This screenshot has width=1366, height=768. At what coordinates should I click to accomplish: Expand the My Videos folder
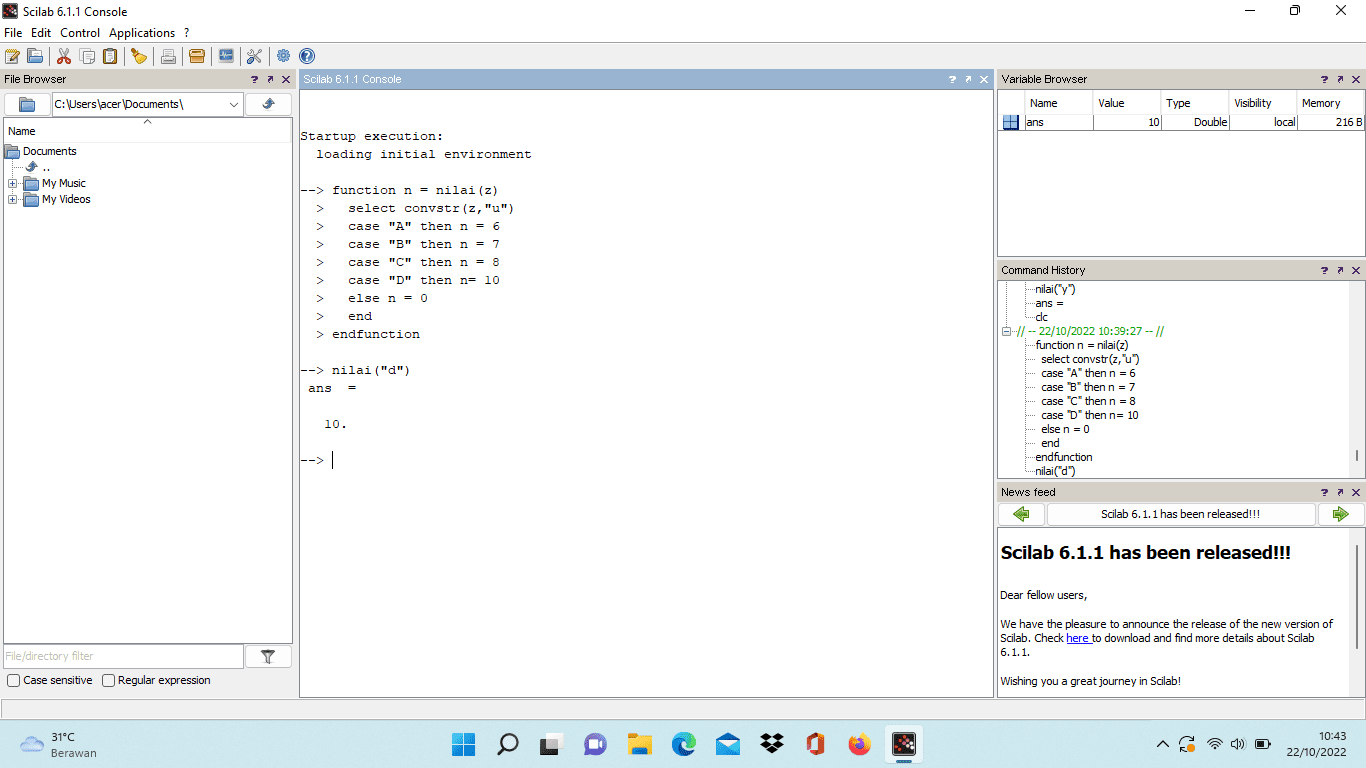(13, 200)
